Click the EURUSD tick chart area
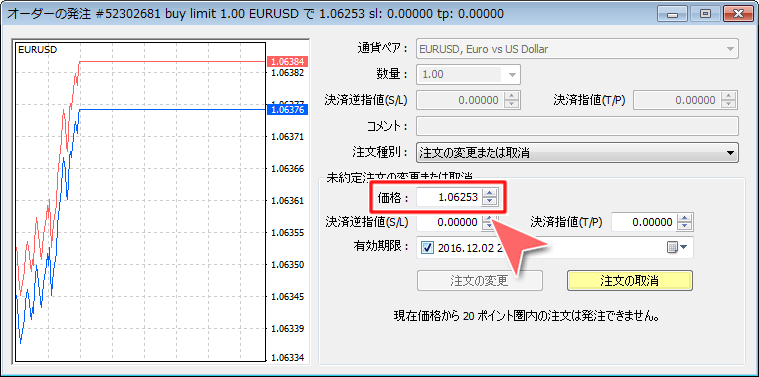This screenshot has height=377, width=759. pyautogui.click(x=141, y=202)
